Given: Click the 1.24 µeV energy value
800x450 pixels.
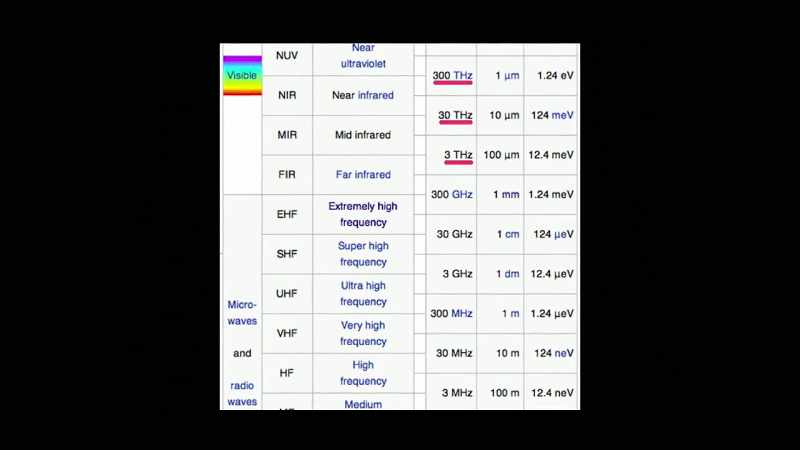Looking at the screenshot, I should point(552,313).
